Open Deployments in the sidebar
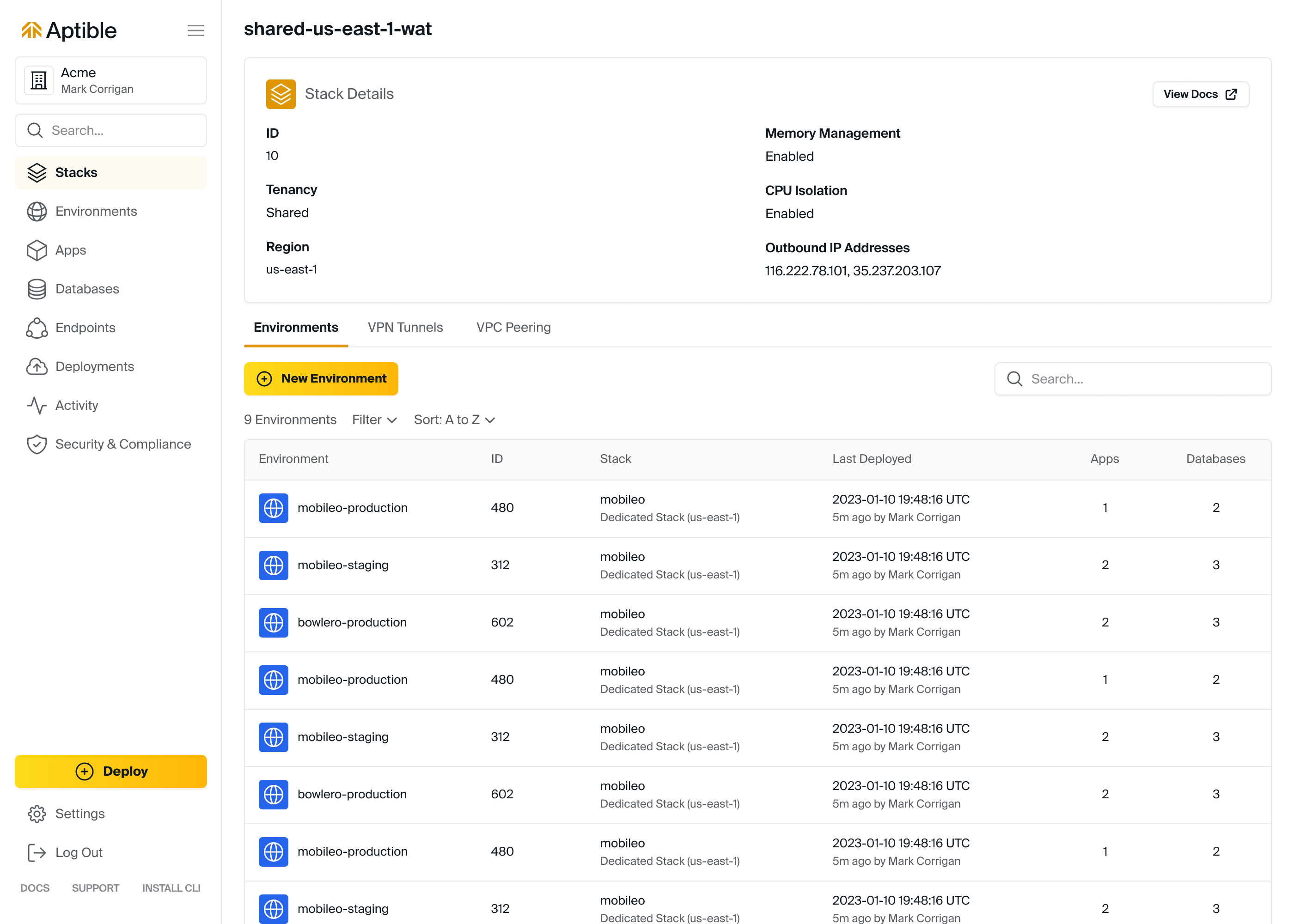The height and width of the screenshot is (924, 1294). click(x=111, y=366)
